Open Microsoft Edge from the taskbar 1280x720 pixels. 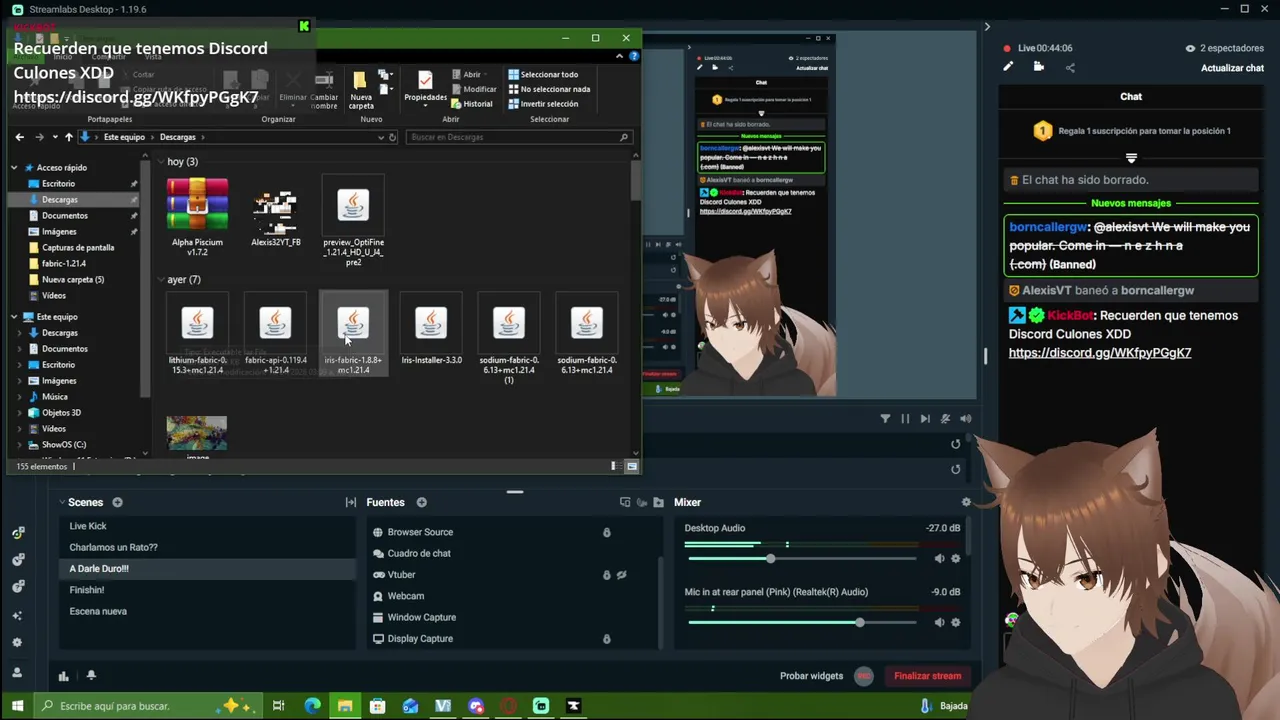coord(312,706)
